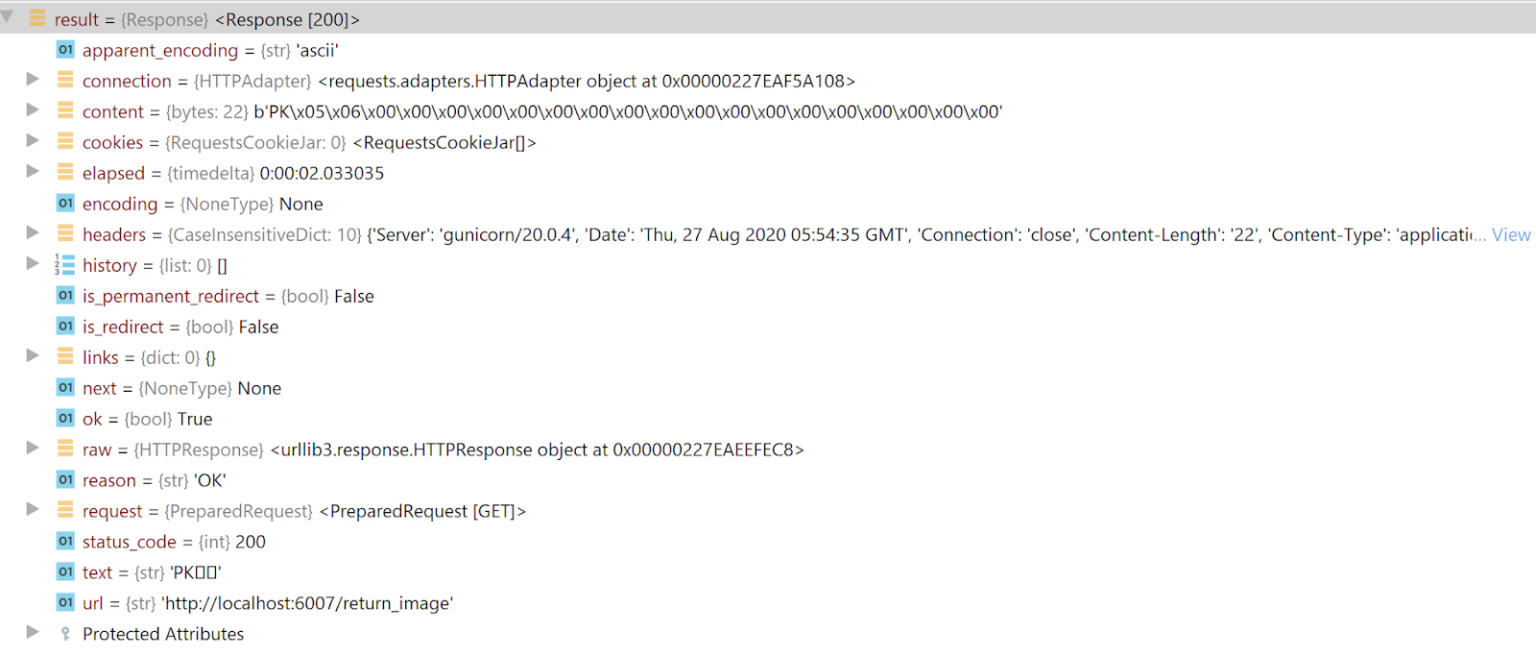The height and width of the screenshot is (656, 1536).
Task: Expand the raw HTTPResponse node
Action: [33, 448]
